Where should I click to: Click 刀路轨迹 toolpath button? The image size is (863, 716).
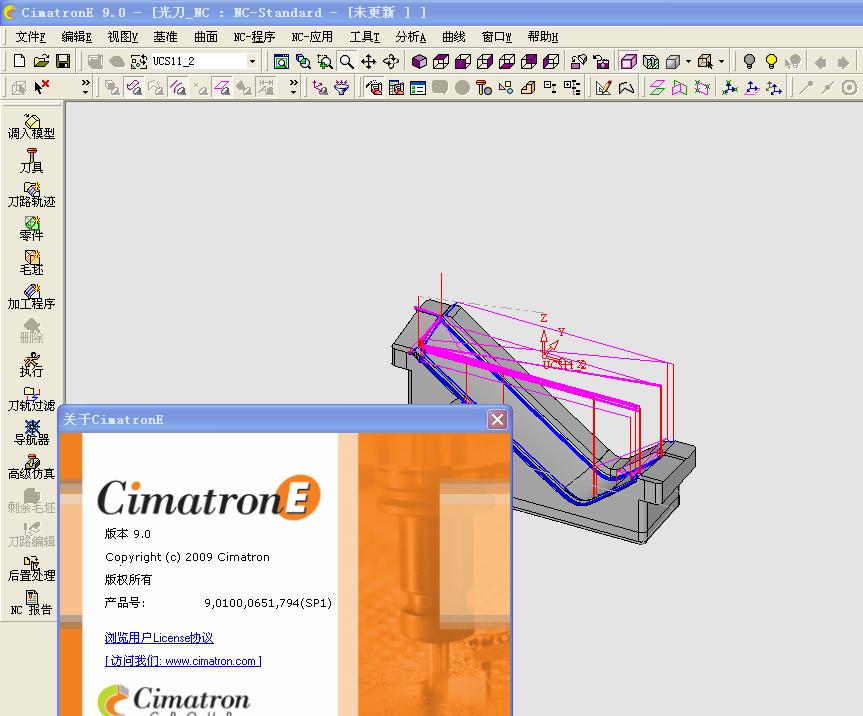coord(31,195)
